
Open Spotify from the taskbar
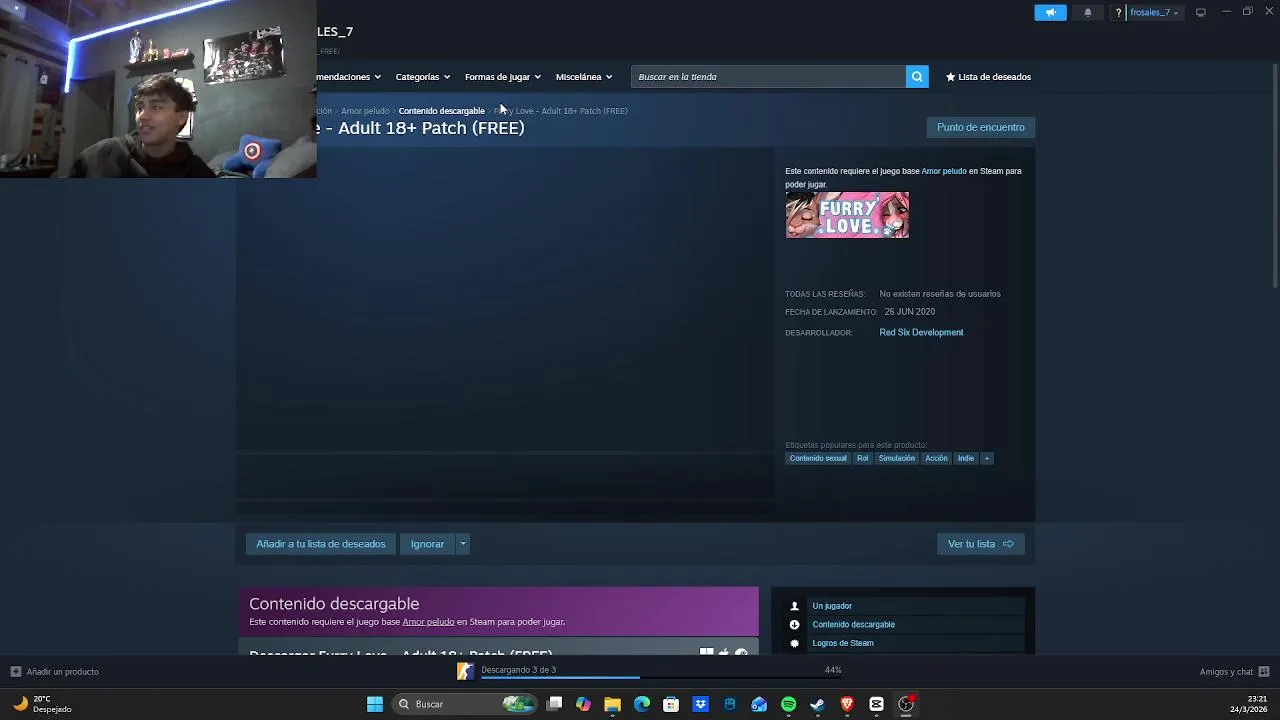pyautogui.click(x=789, y=704)
